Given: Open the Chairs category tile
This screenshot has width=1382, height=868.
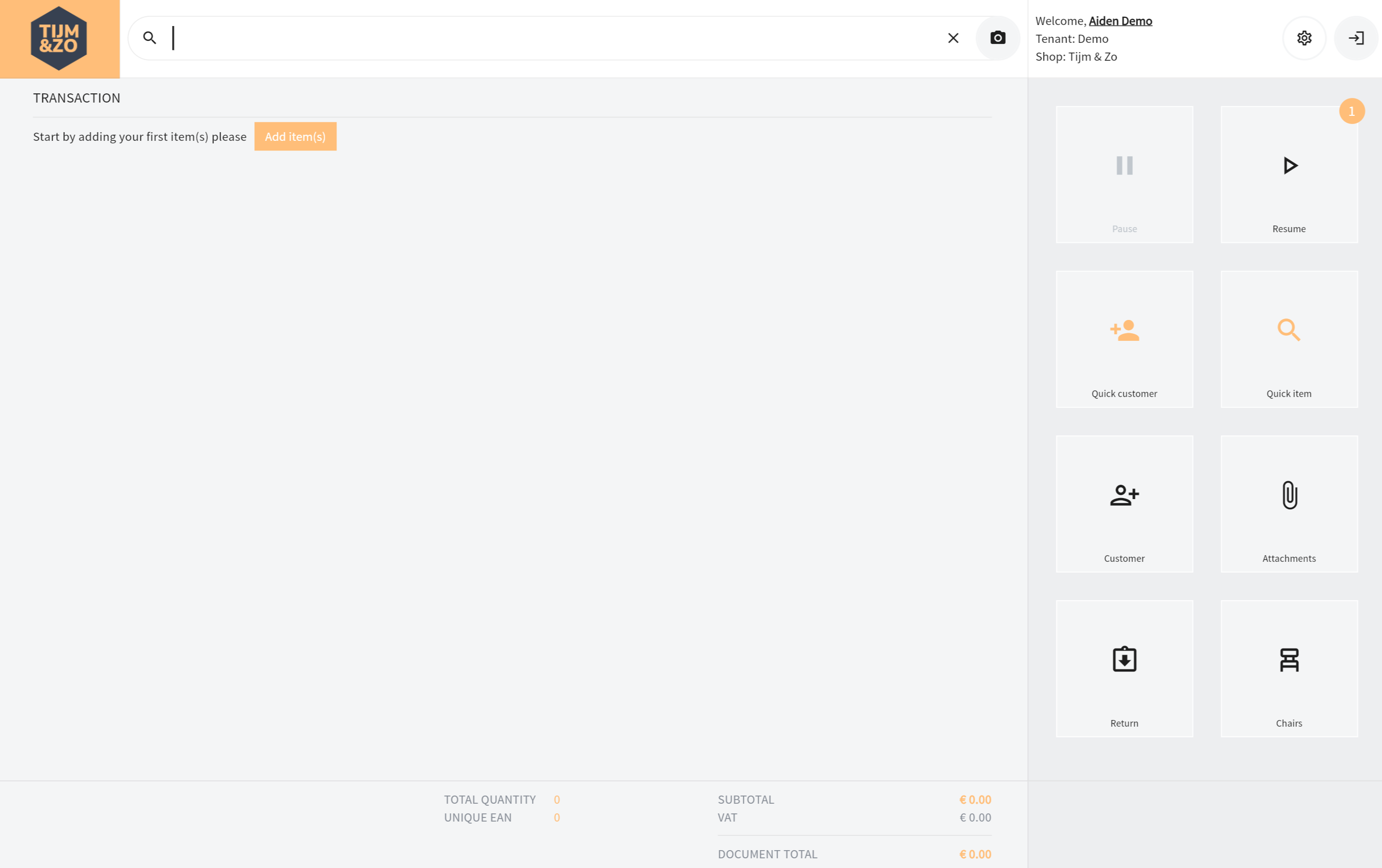Looking at the screenshot, I should click(1289, 668).
